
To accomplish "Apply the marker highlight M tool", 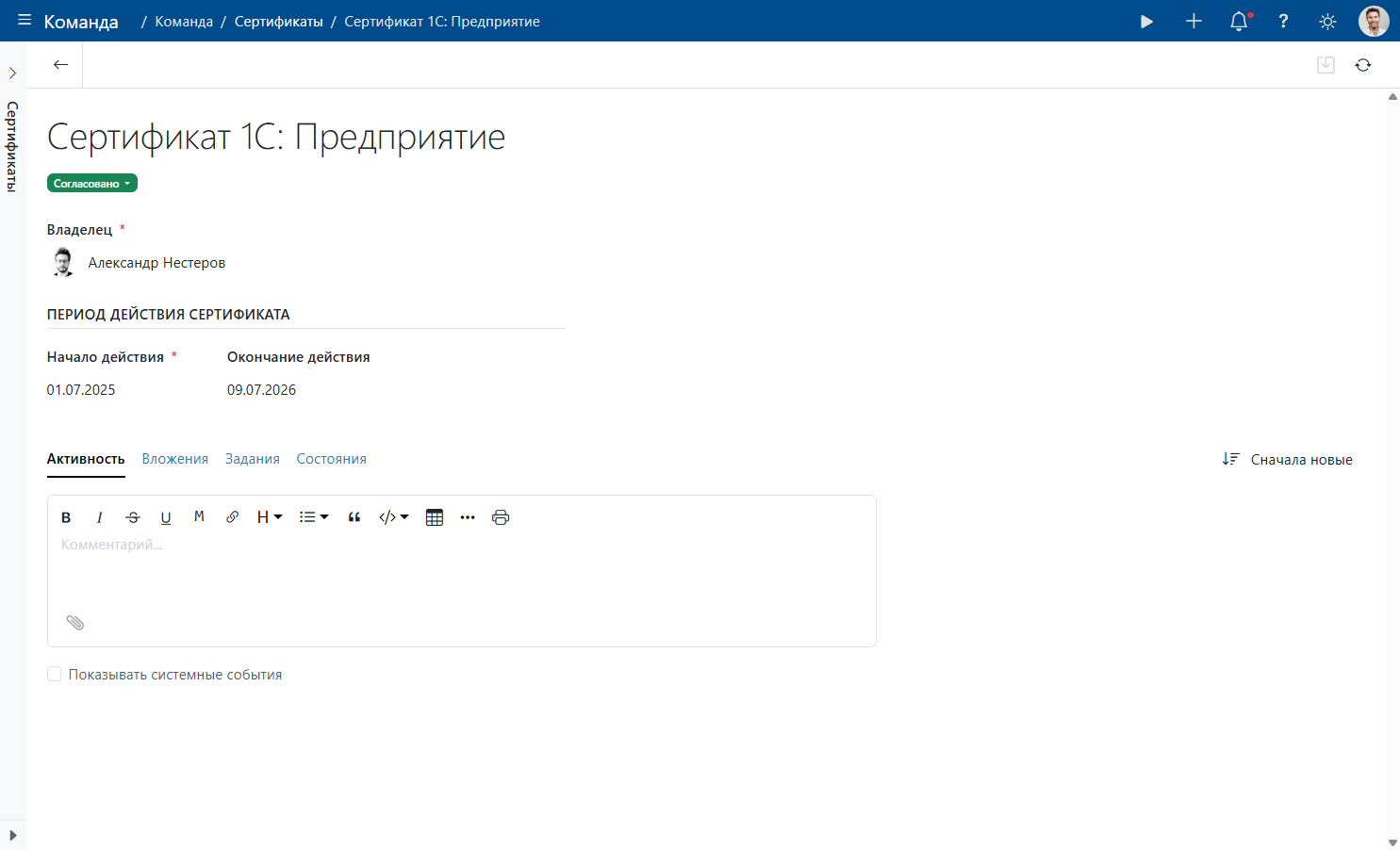I will click(199, 516).
